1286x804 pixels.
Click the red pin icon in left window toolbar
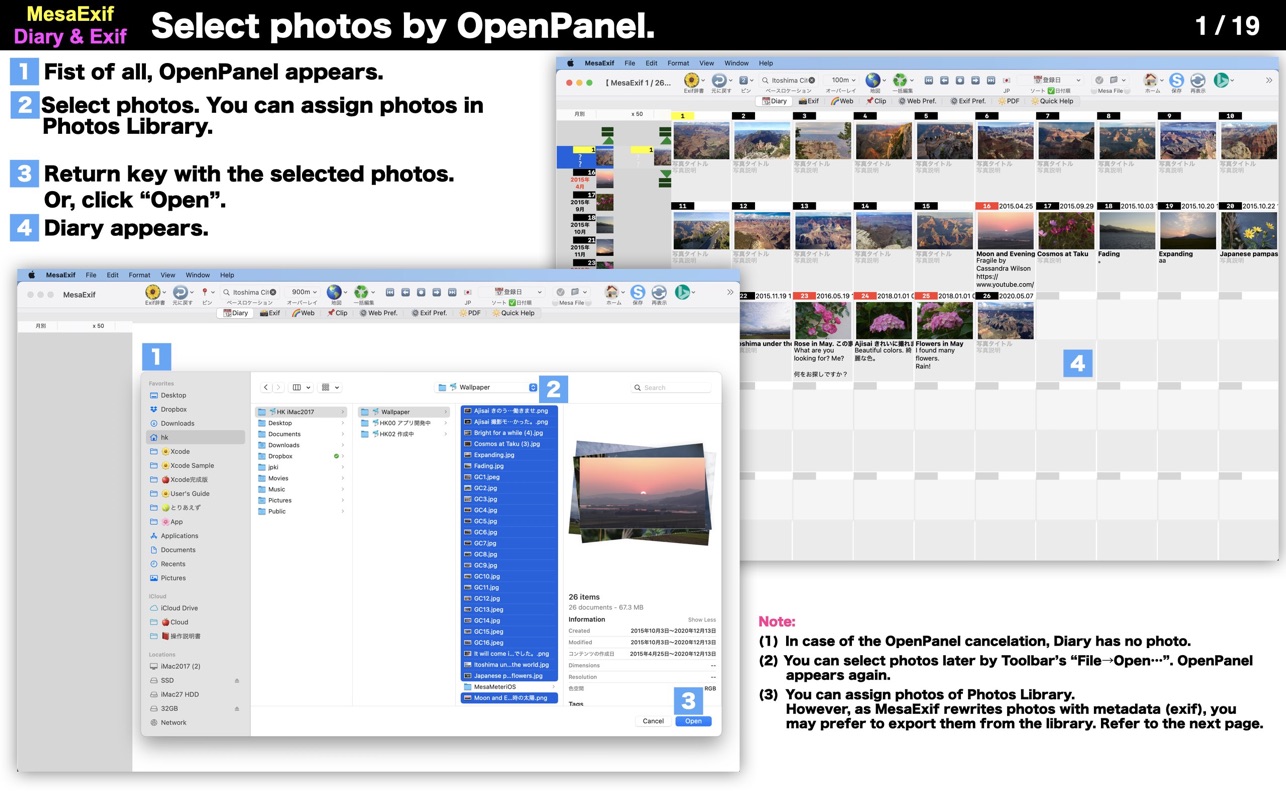pyautogui.click(x=205, y=292)
